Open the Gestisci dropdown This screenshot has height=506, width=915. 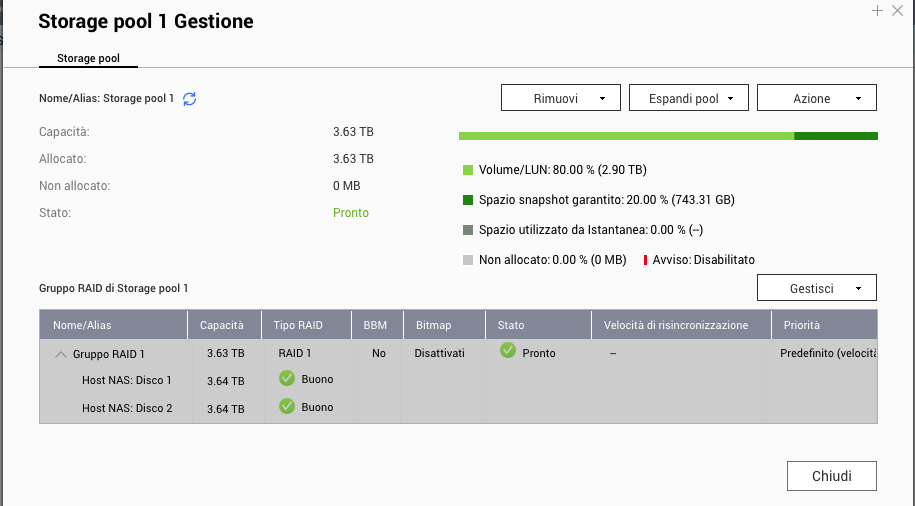point(817,288)
